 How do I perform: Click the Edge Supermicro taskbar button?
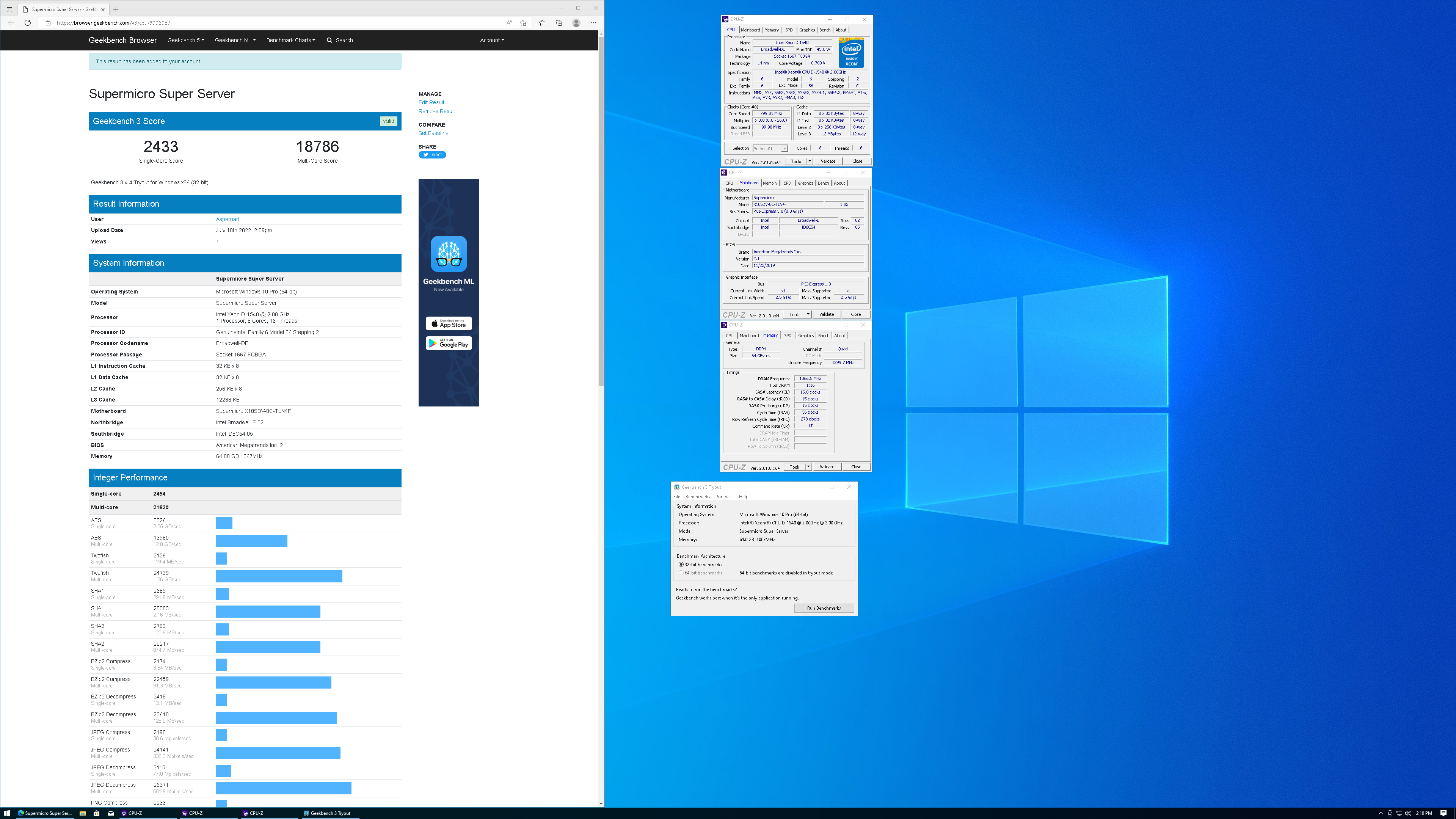45,813
